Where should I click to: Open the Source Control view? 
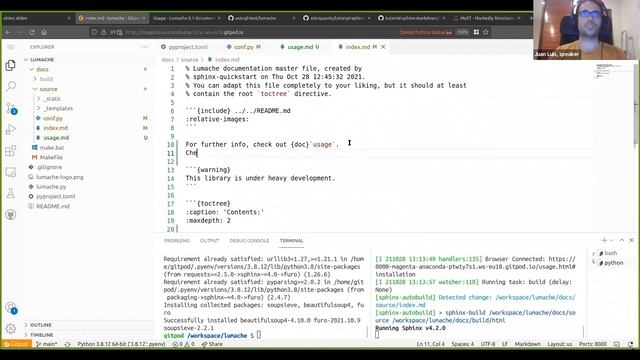click(x=11, y=108)
